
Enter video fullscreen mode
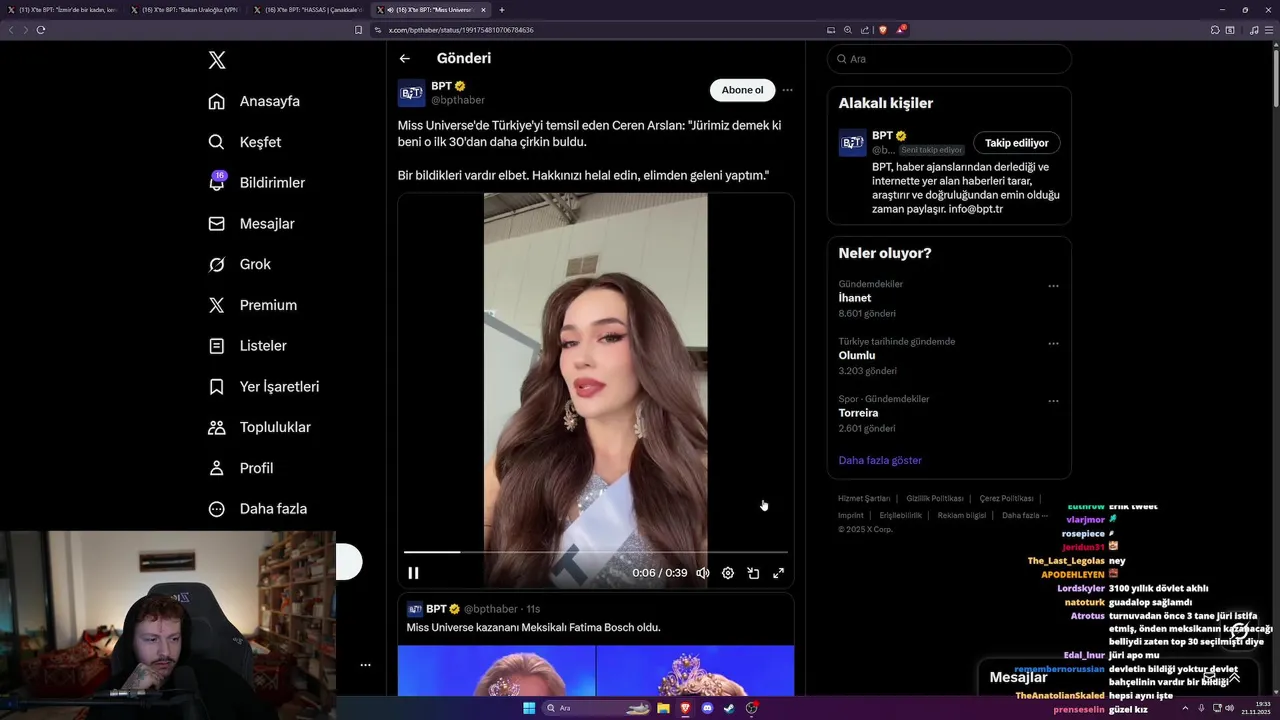pyautogui.click(x=778, y=573)
